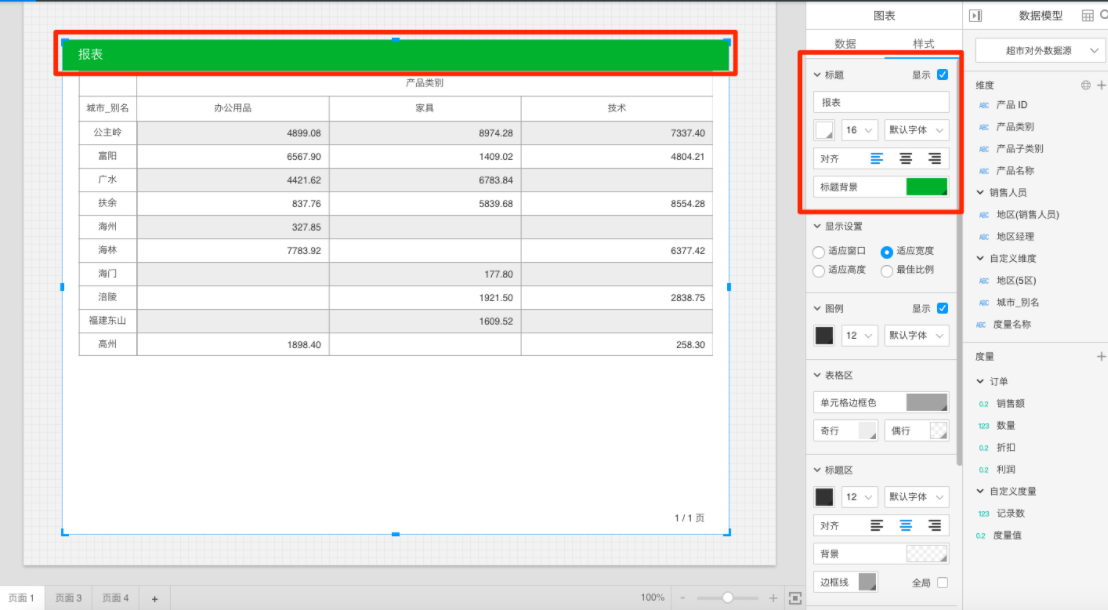Click the 0.2 icon beside 利润
Image resolution: width=1108 pixels, height=610 pixels.
[984, 470]
